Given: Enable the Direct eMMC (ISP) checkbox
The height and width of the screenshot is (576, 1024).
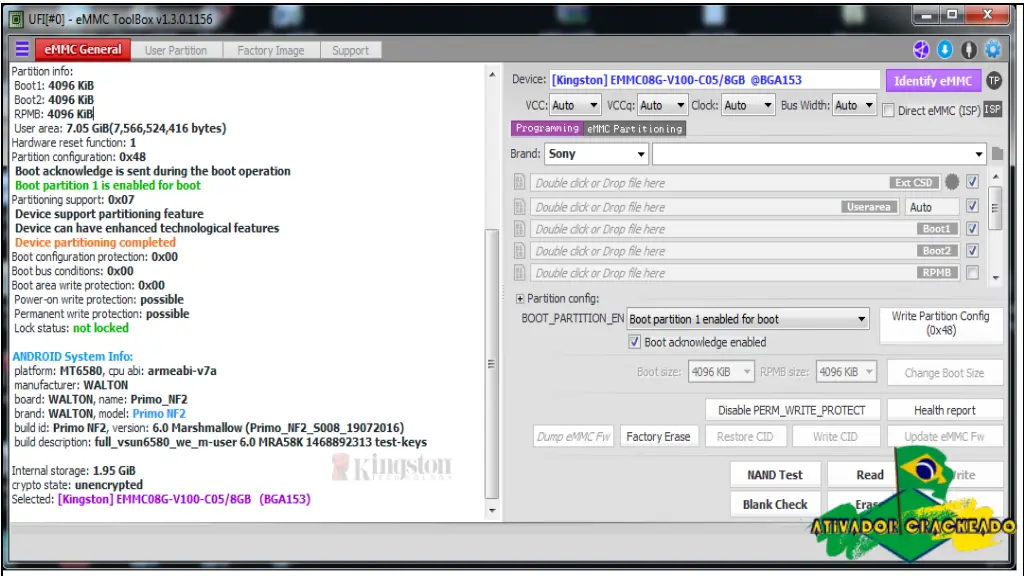Looking at the screenshot, I should click(888, 110).
